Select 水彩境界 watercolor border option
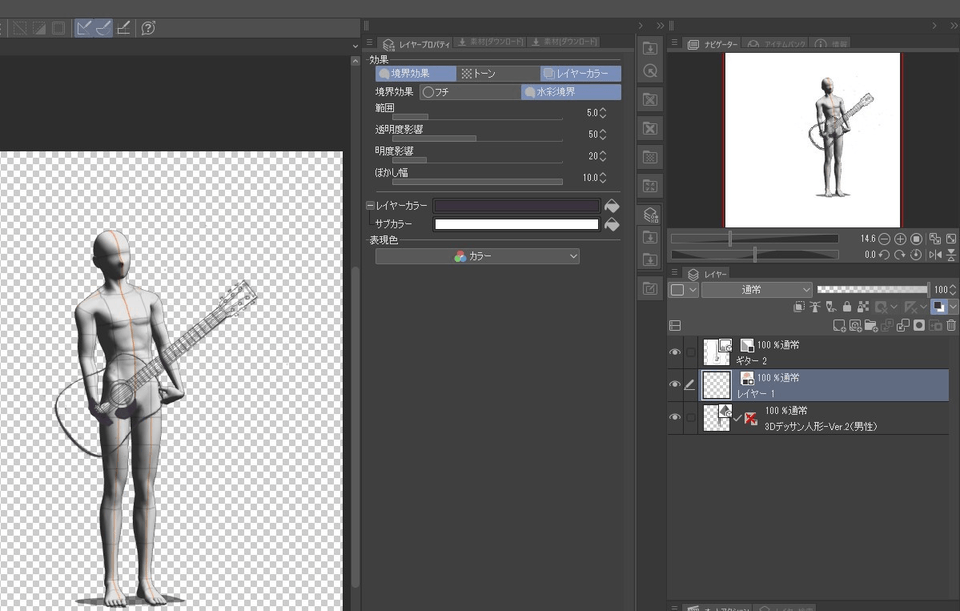This screenshot has width=960, height=611. pos(571,92)
